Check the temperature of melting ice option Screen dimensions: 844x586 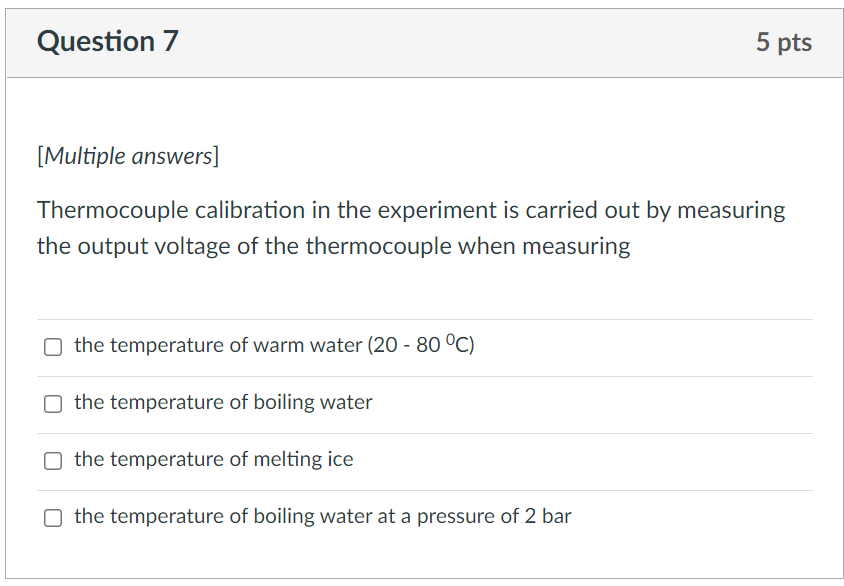pyautogui.click(x=51, y=461)
